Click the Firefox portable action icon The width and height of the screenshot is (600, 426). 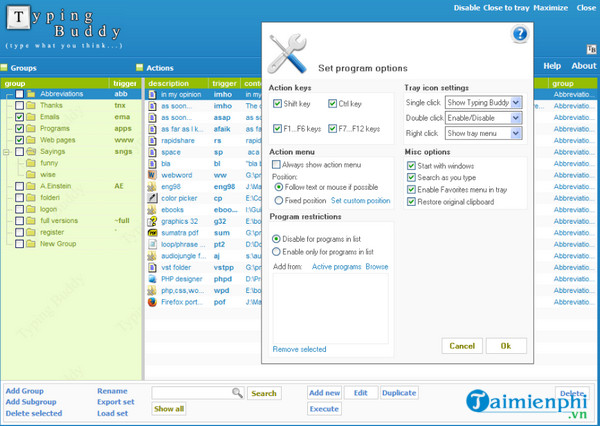152,301
